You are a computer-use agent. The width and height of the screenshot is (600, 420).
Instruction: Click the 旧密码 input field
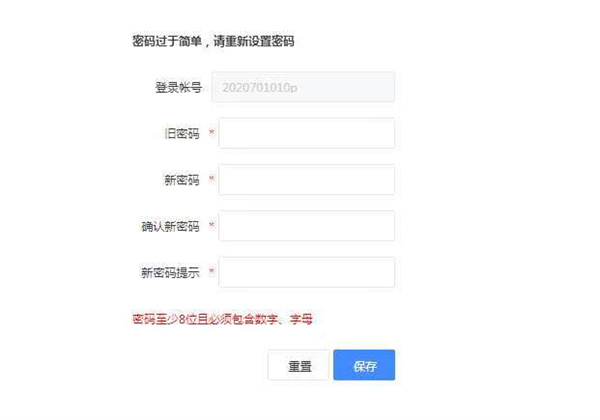click(x=307, y=133)
